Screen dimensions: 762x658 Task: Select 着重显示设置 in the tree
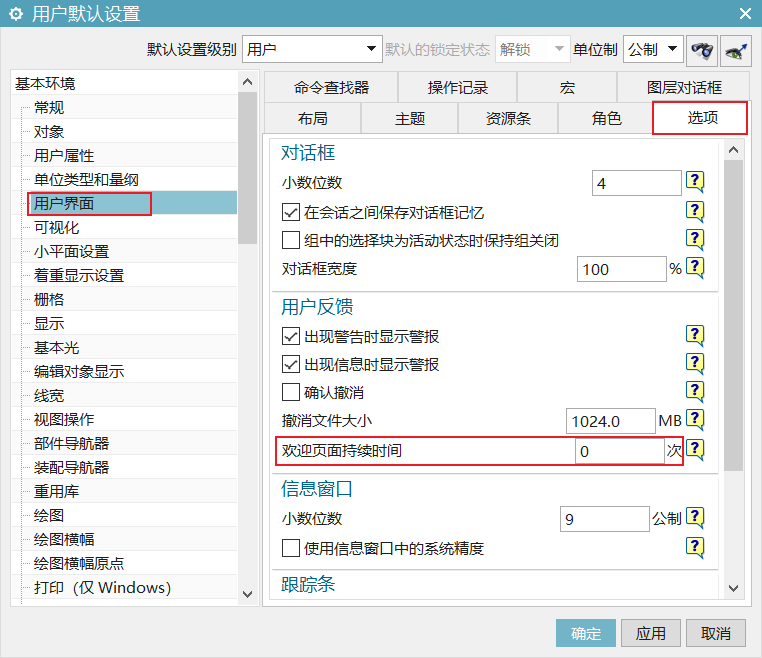click(x=79, y=276)
